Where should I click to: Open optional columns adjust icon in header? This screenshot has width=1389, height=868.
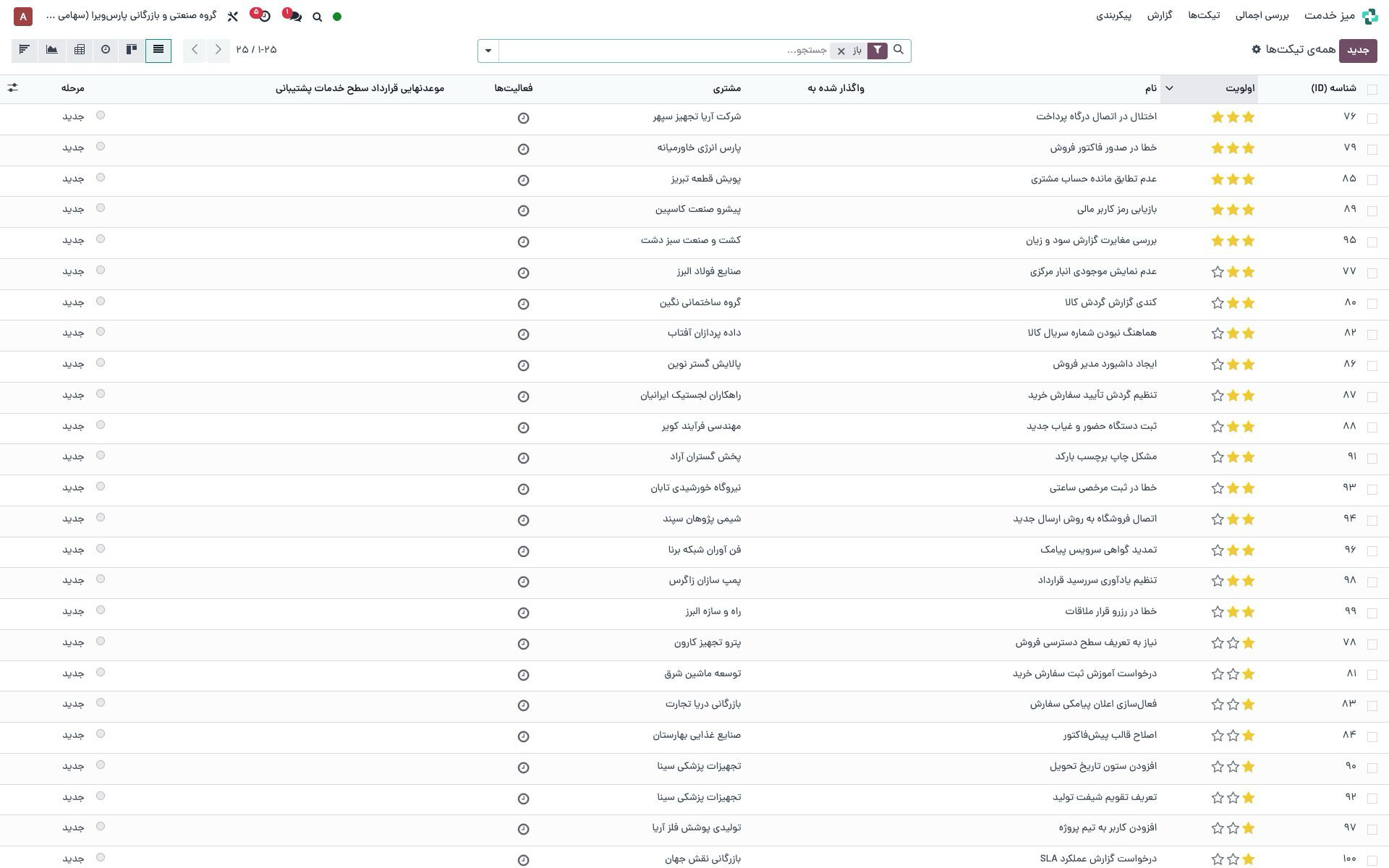coord(13,88)
